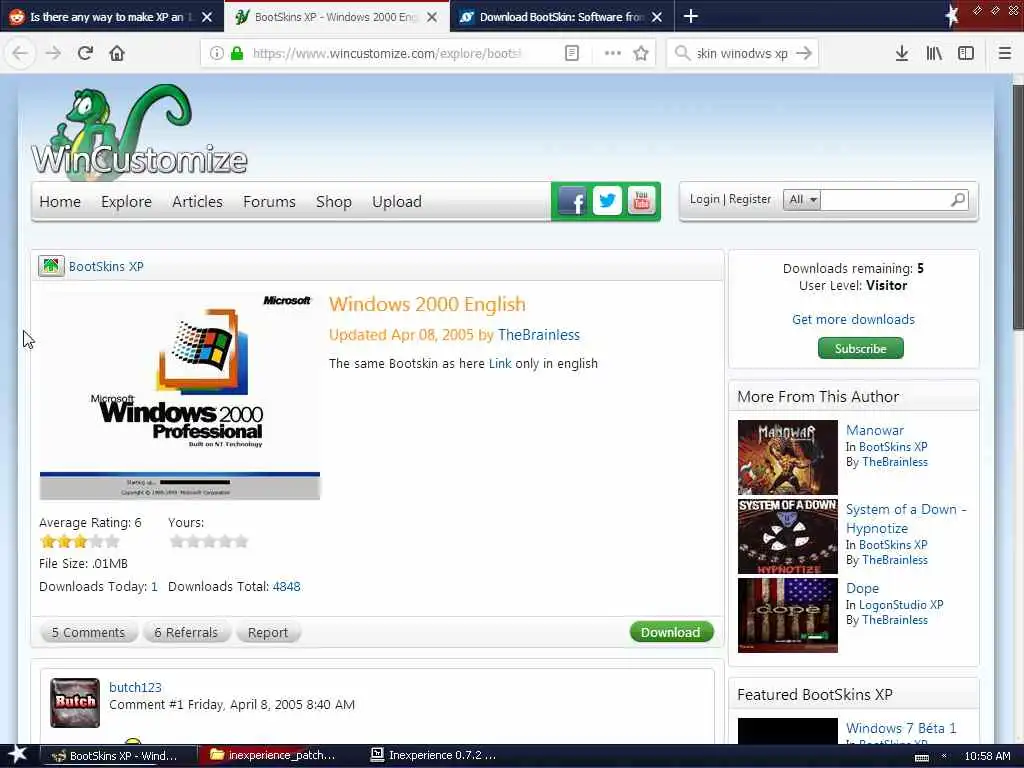Open a new browser tab
Screen dimensions: 1024x768
pos(690,16)
